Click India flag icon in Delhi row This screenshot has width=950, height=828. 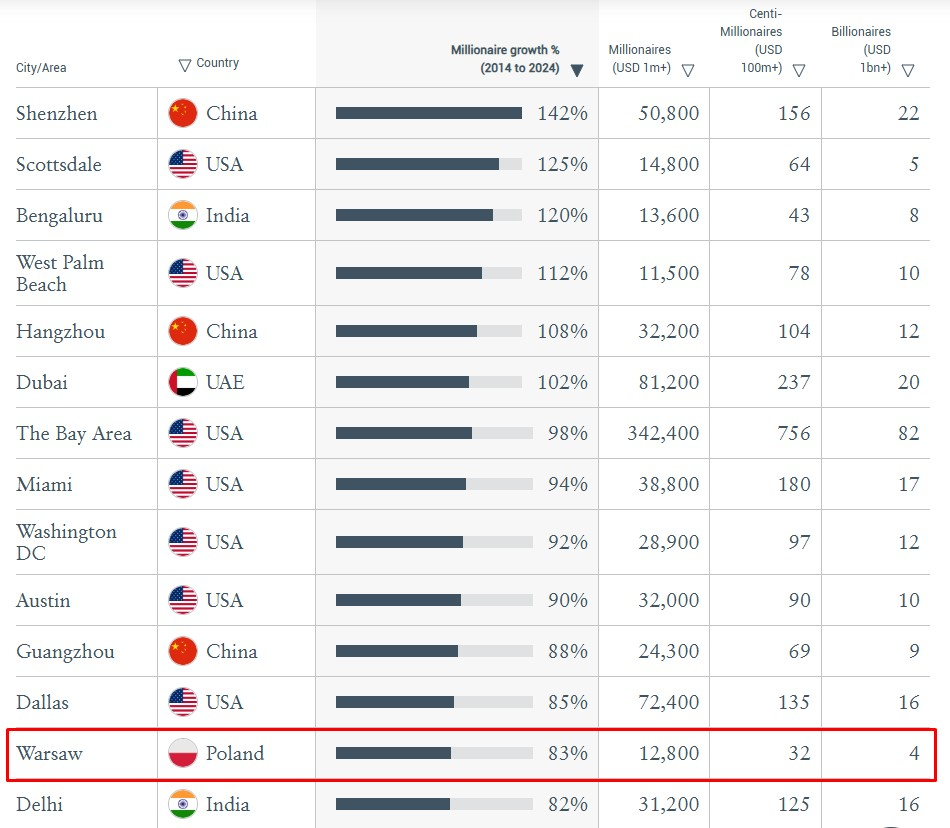pyautogui.click(x=182, y=804)
